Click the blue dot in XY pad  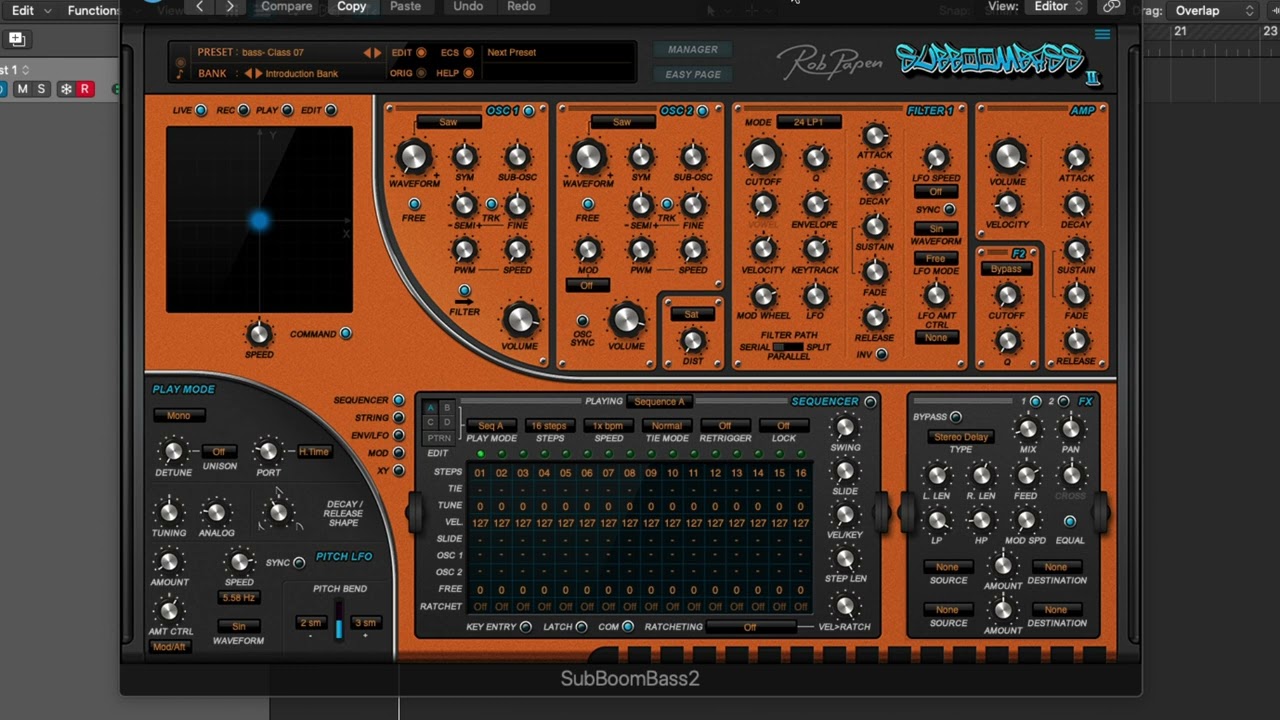pyautogui.click(x=259, y=221)
